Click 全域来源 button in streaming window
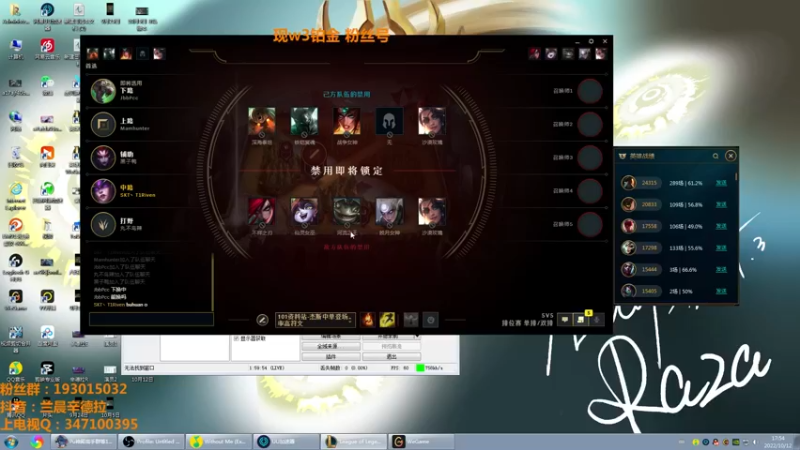This screenshot has width=800, height=450. point(331,346)
